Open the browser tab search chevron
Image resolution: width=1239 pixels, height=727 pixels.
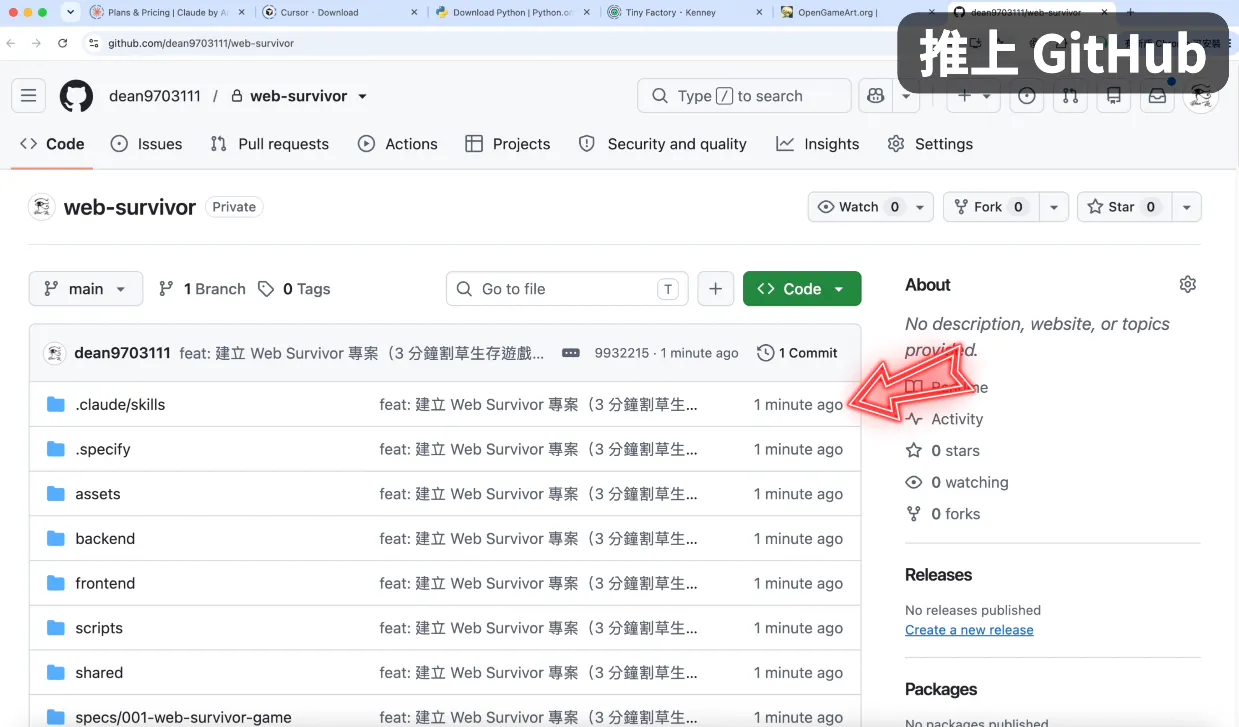pos(70,12)
